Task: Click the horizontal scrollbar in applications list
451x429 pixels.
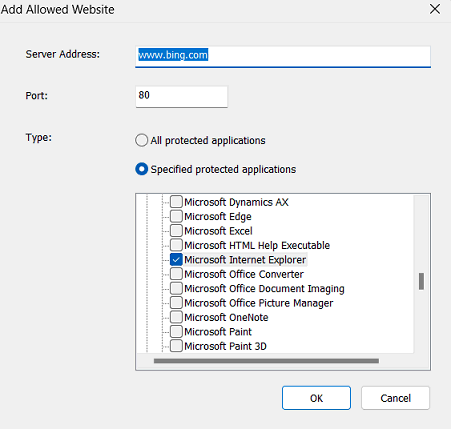Action: pyautogui.click(x=266, y=361)
